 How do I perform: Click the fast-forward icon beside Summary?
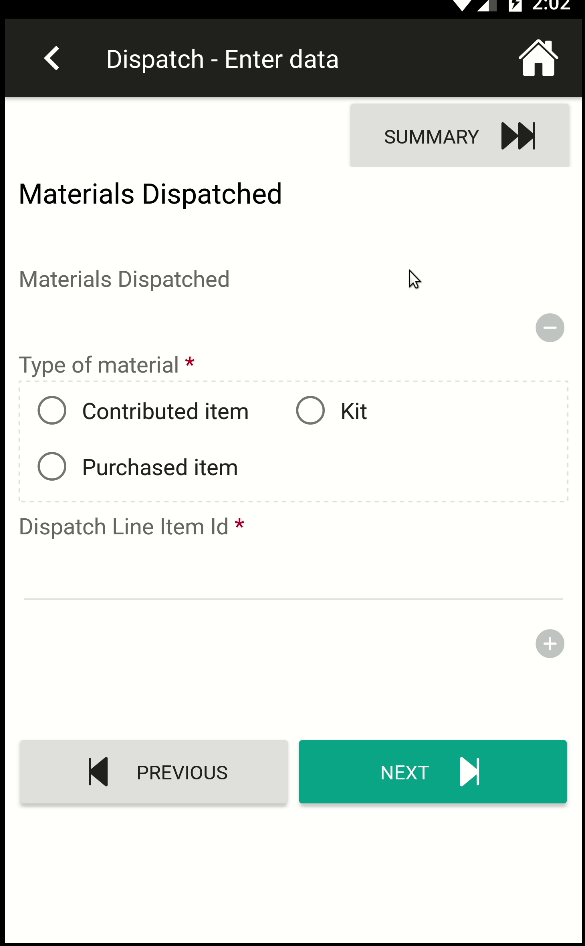518,136
